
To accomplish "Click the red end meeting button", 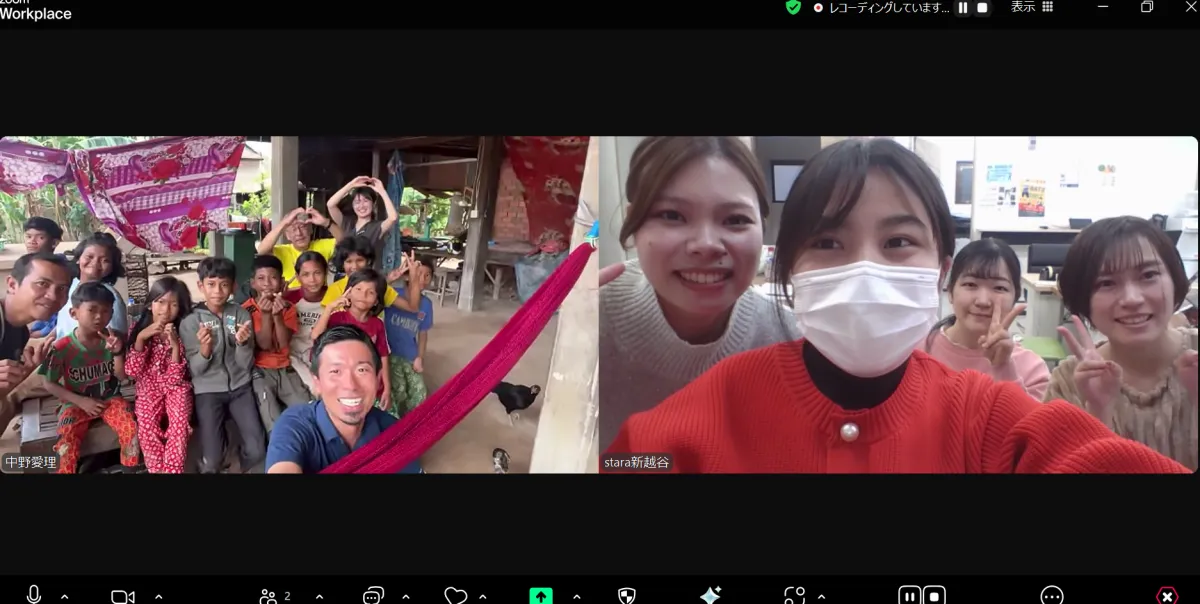I will (1167, 596).
